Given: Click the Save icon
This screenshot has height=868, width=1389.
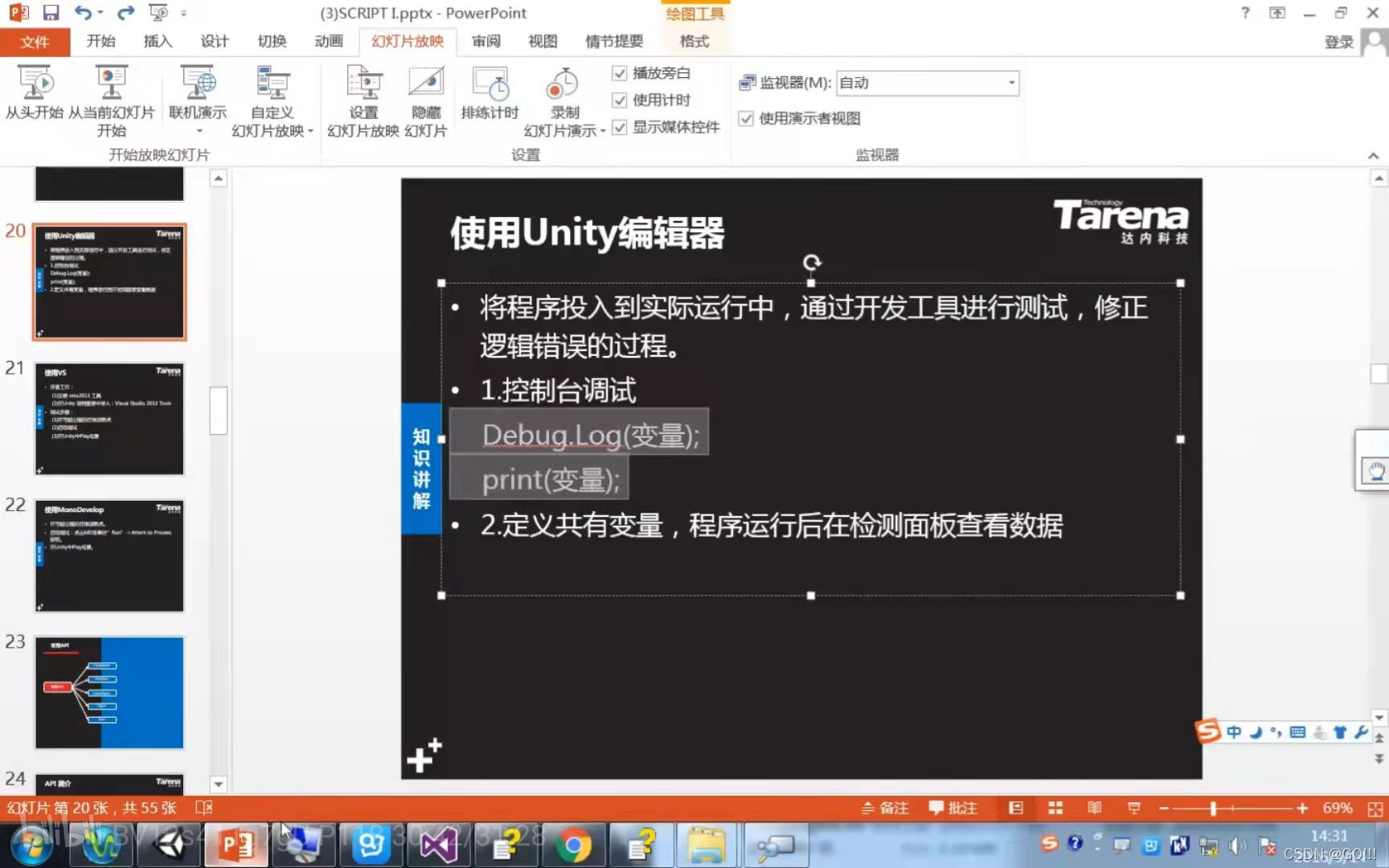Looking at the screenshot, I should [x=51, y=12].
